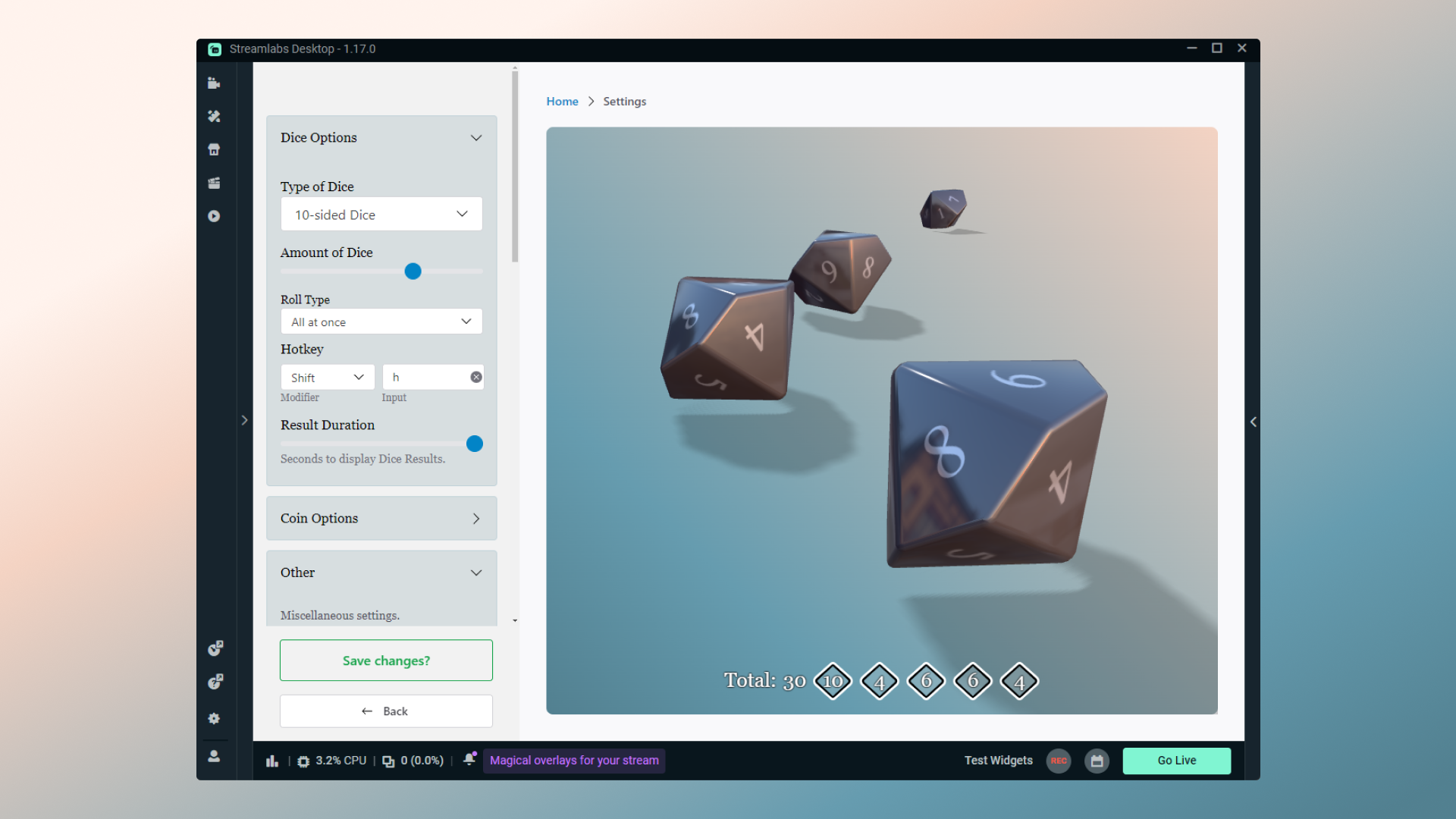Open the Shift hotkey modifier dropdown
Viewport: 1456px width, 819px height.
(x=327, y=378)
